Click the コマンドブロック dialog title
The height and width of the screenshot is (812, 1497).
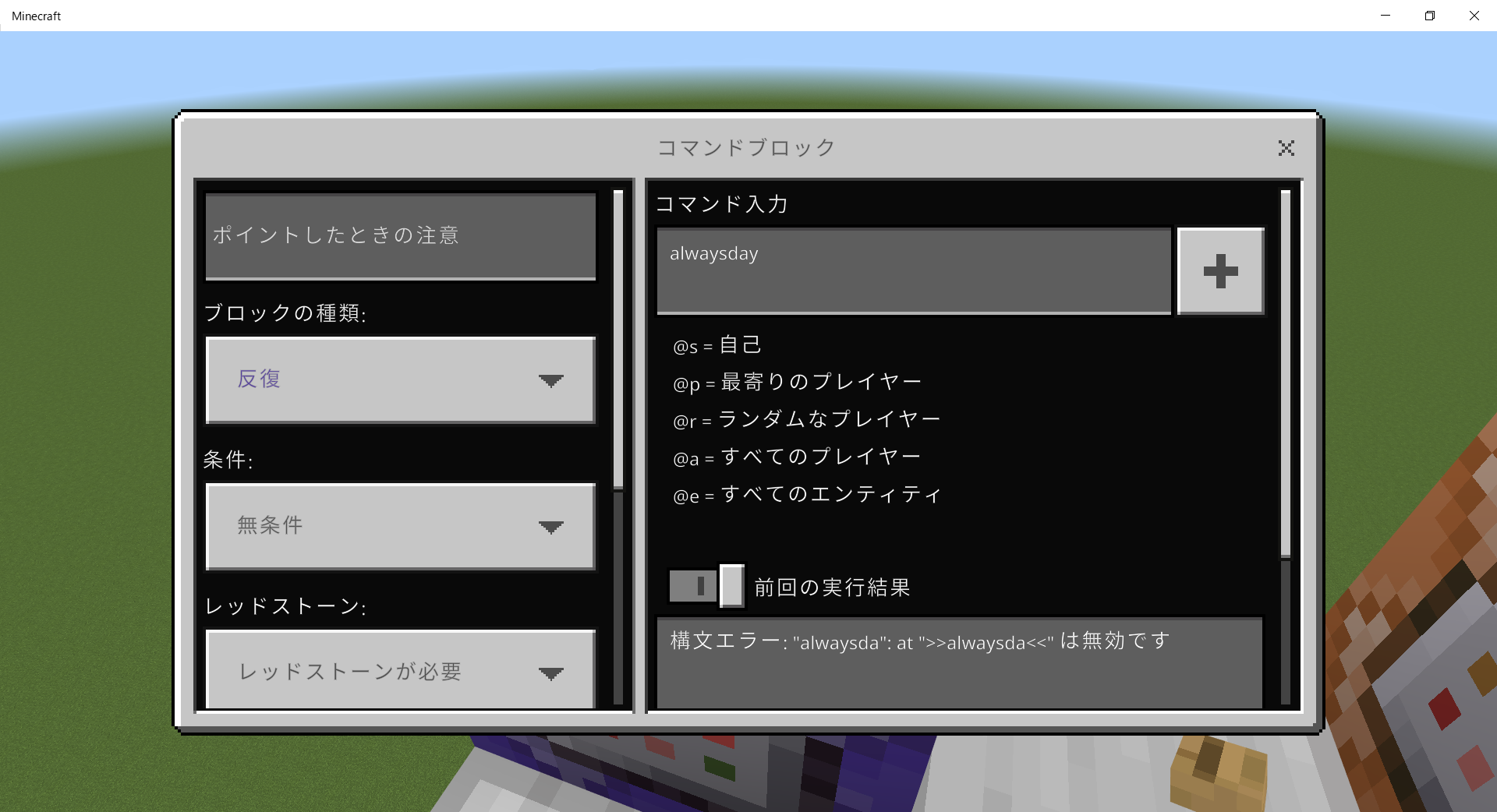coord(746,148)
